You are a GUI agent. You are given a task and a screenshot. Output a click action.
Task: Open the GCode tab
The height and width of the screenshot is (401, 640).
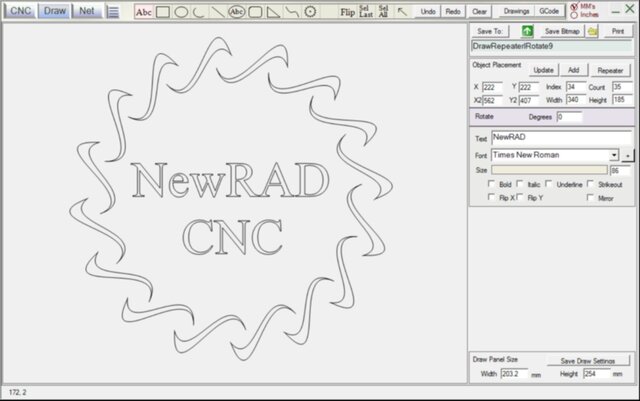point(549,11)
